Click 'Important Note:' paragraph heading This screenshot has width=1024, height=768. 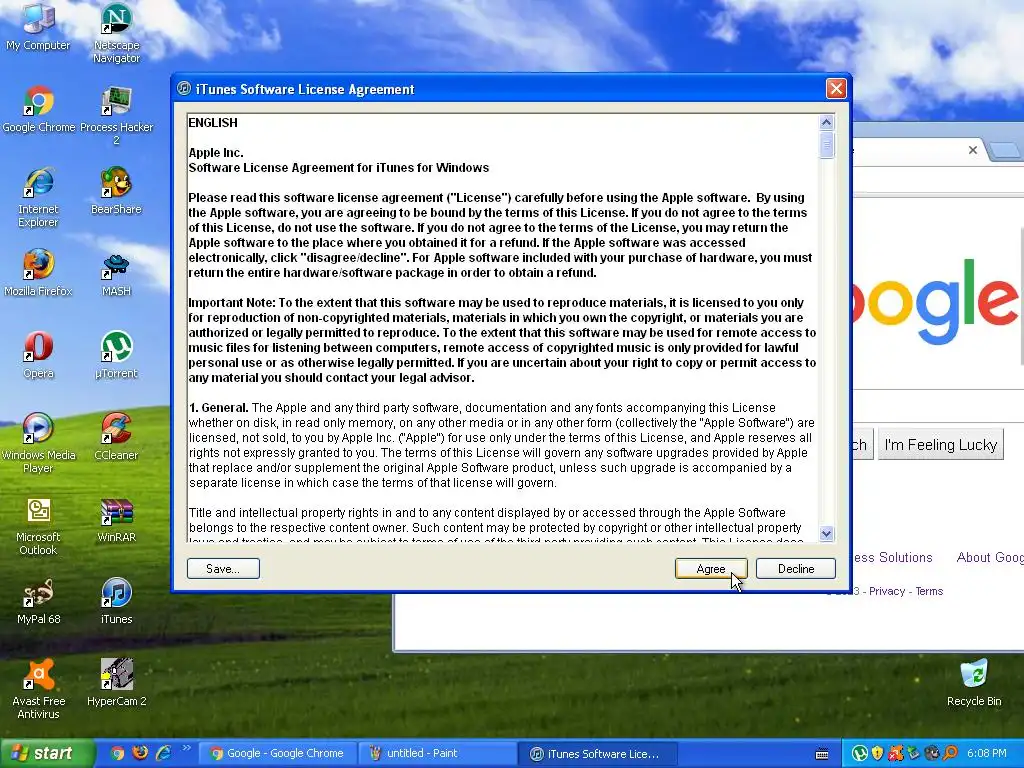tap(232, 302)
